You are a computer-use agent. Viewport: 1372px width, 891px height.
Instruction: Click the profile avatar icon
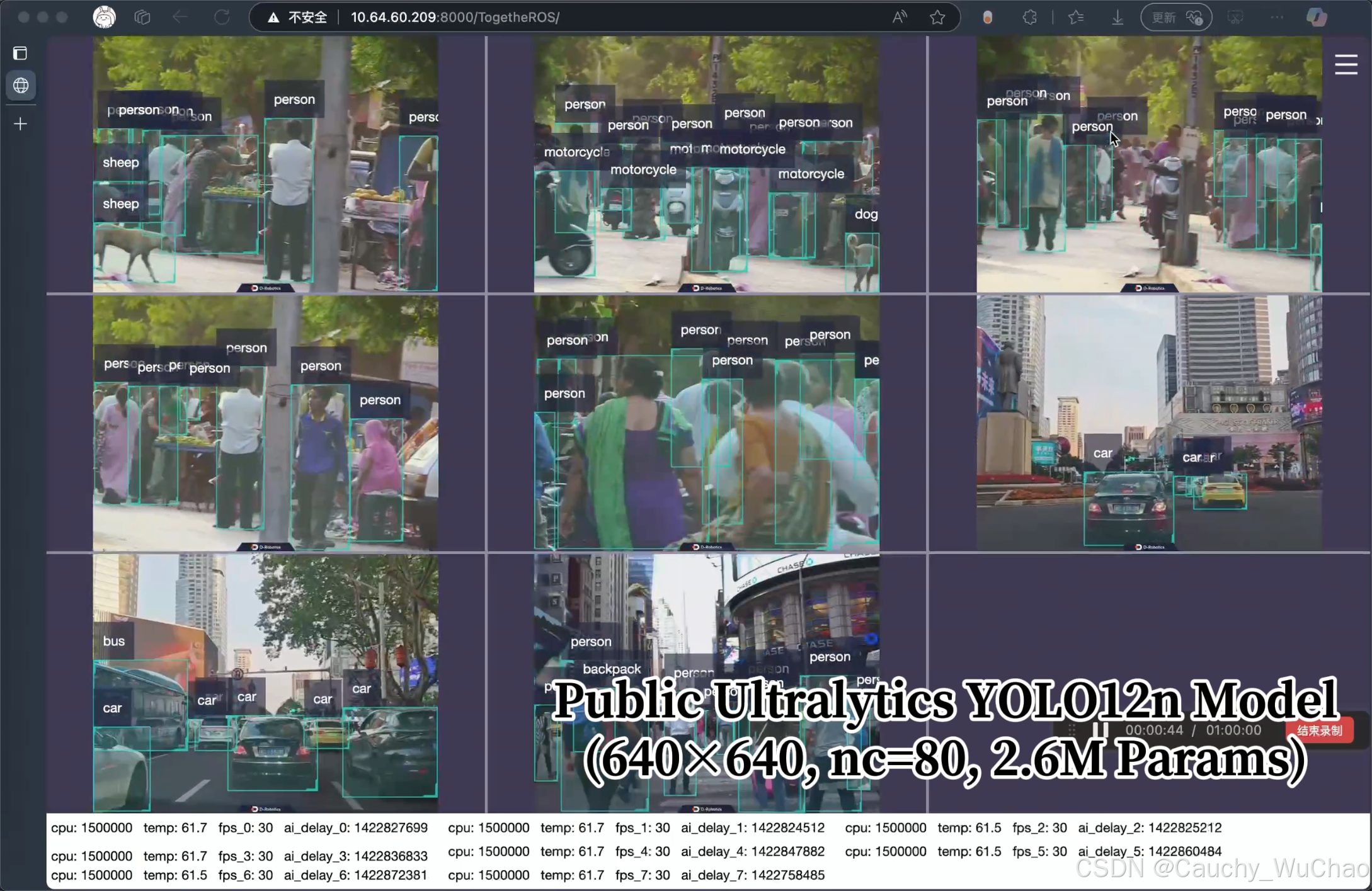click(x=105, y=17)
